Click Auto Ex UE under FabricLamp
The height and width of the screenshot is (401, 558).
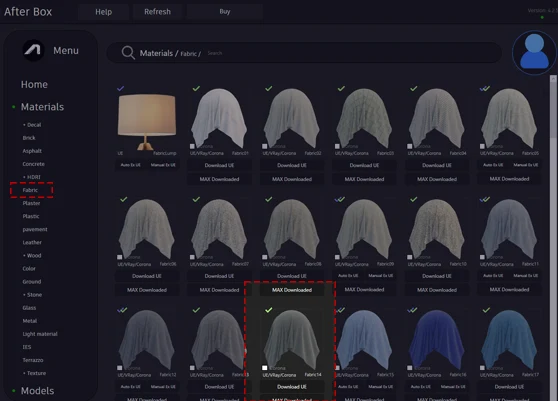coord(130,165)
